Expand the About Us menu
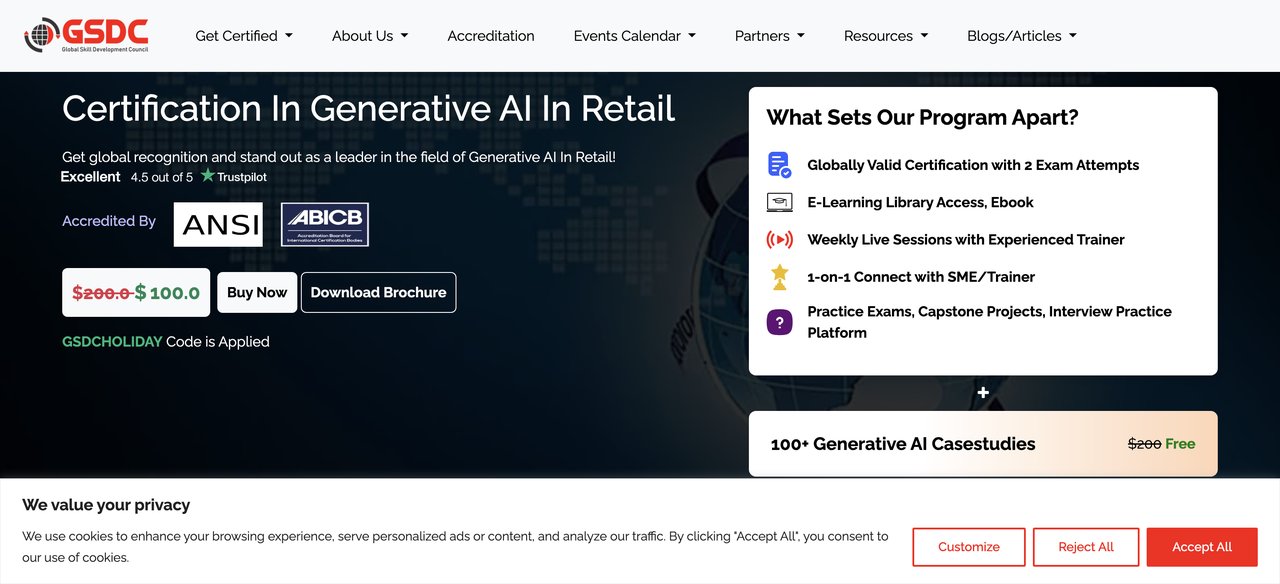Image resolution: width=1280 pixels, height=584 pixels. tap(370, 36)
